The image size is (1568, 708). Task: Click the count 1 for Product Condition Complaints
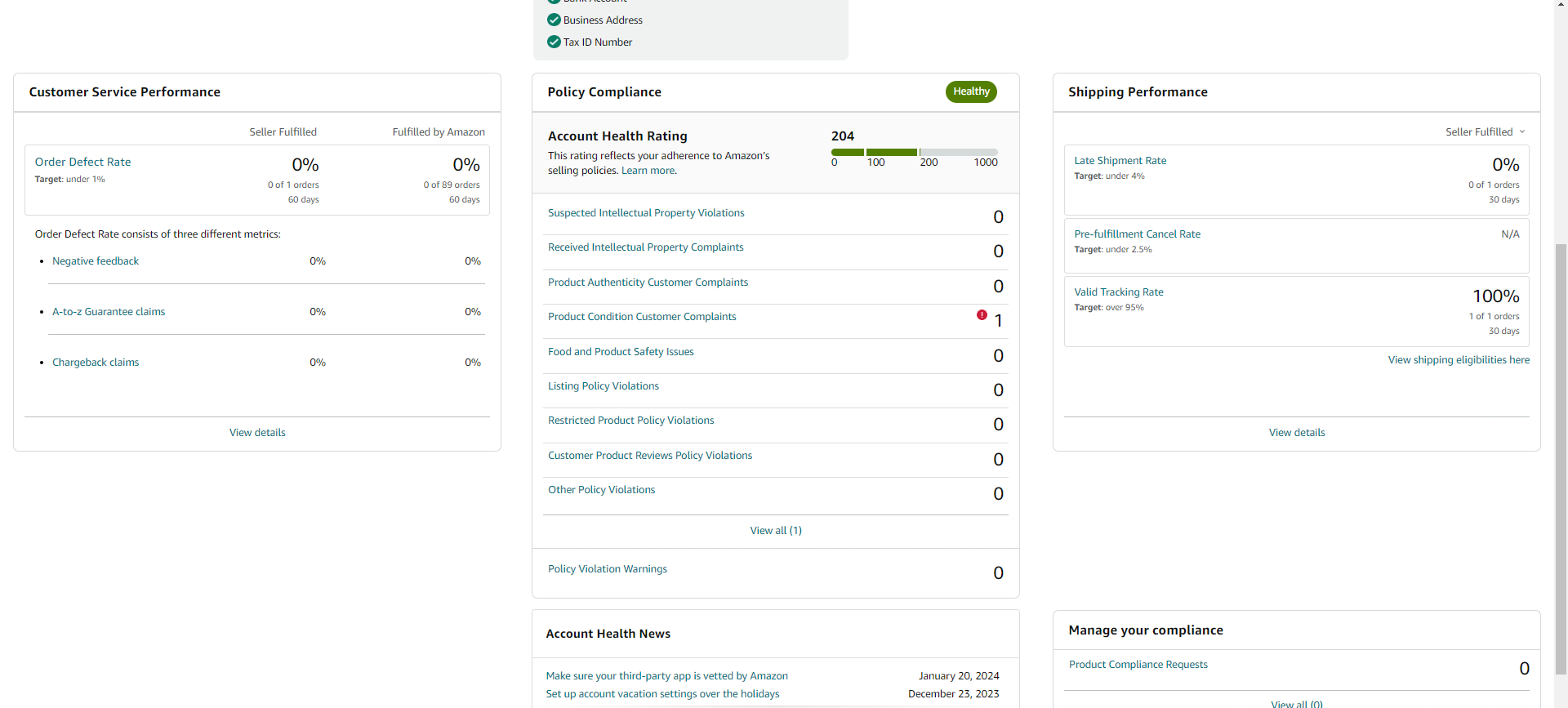pos(998,321)
